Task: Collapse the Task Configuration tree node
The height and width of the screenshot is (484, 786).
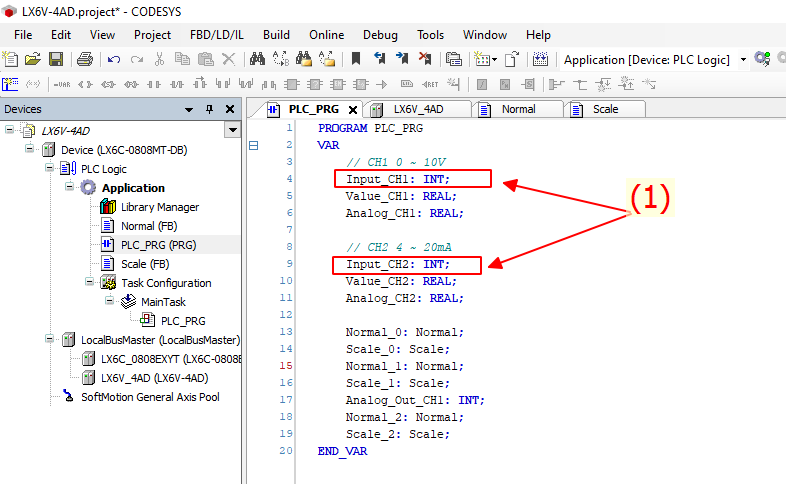Action: point(89,283)
